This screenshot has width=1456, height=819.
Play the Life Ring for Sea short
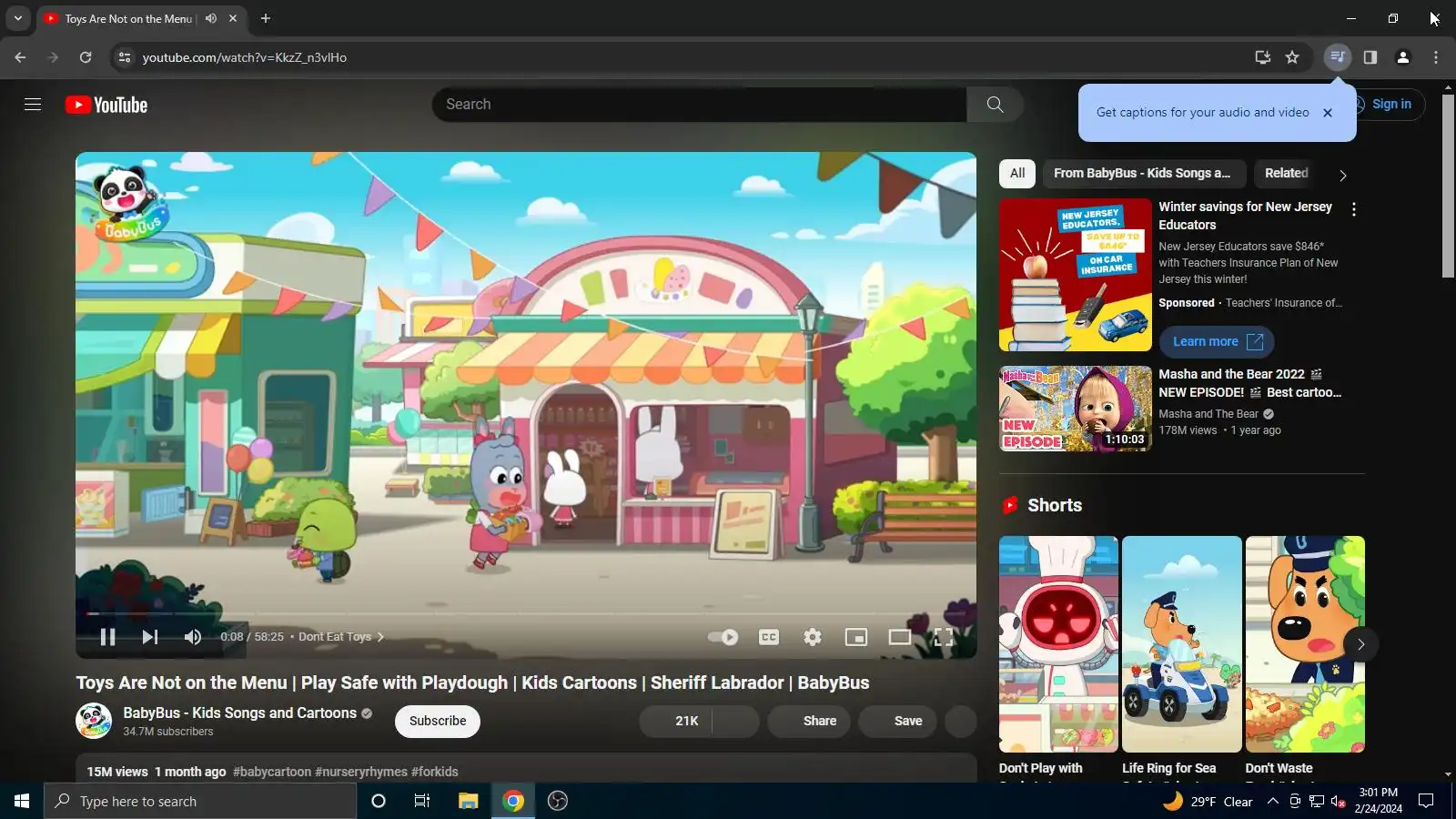pyautogui.click(x=1182, y=644)
